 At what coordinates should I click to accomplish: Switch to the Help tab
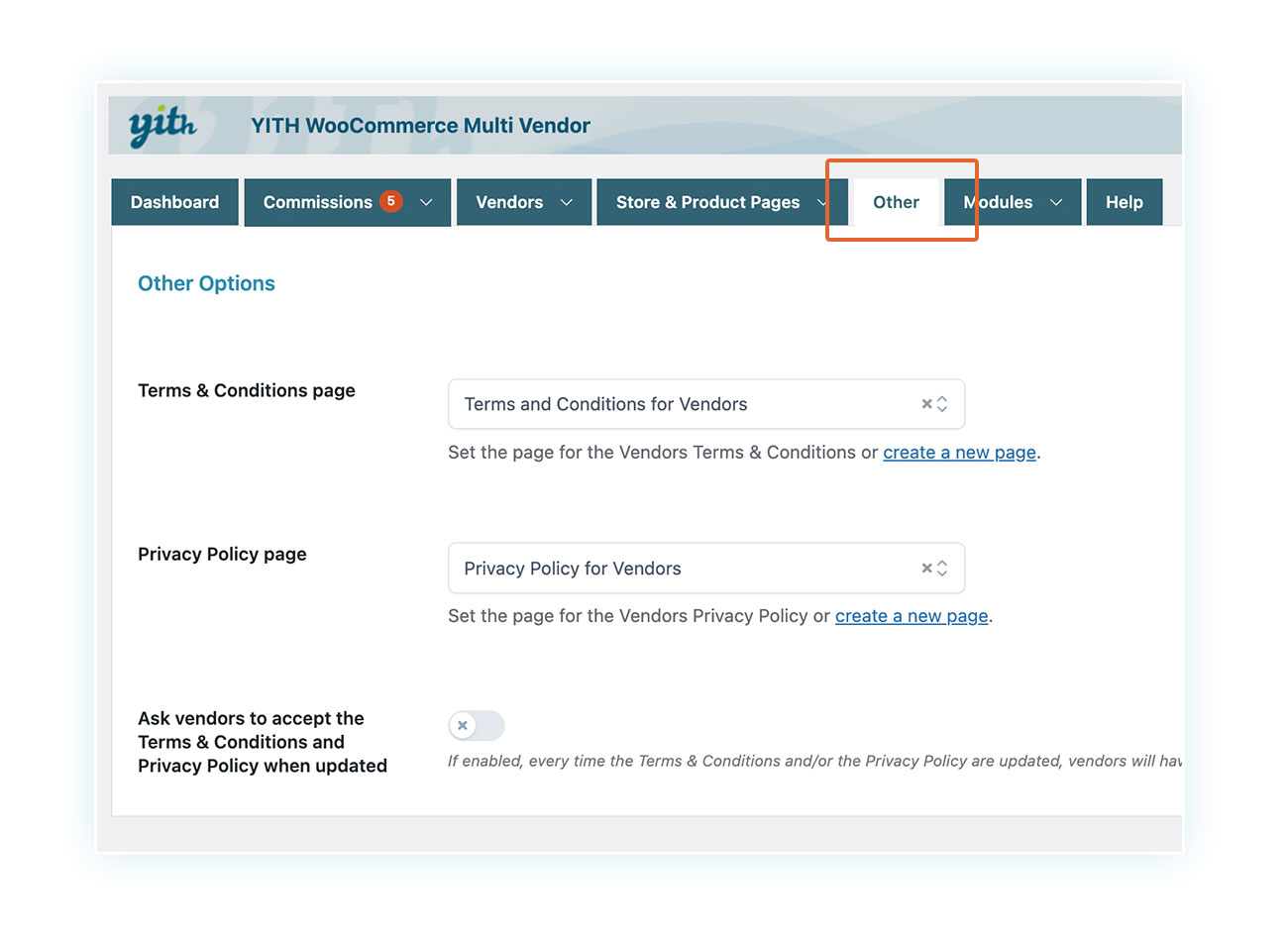(x=1124, y=202)
